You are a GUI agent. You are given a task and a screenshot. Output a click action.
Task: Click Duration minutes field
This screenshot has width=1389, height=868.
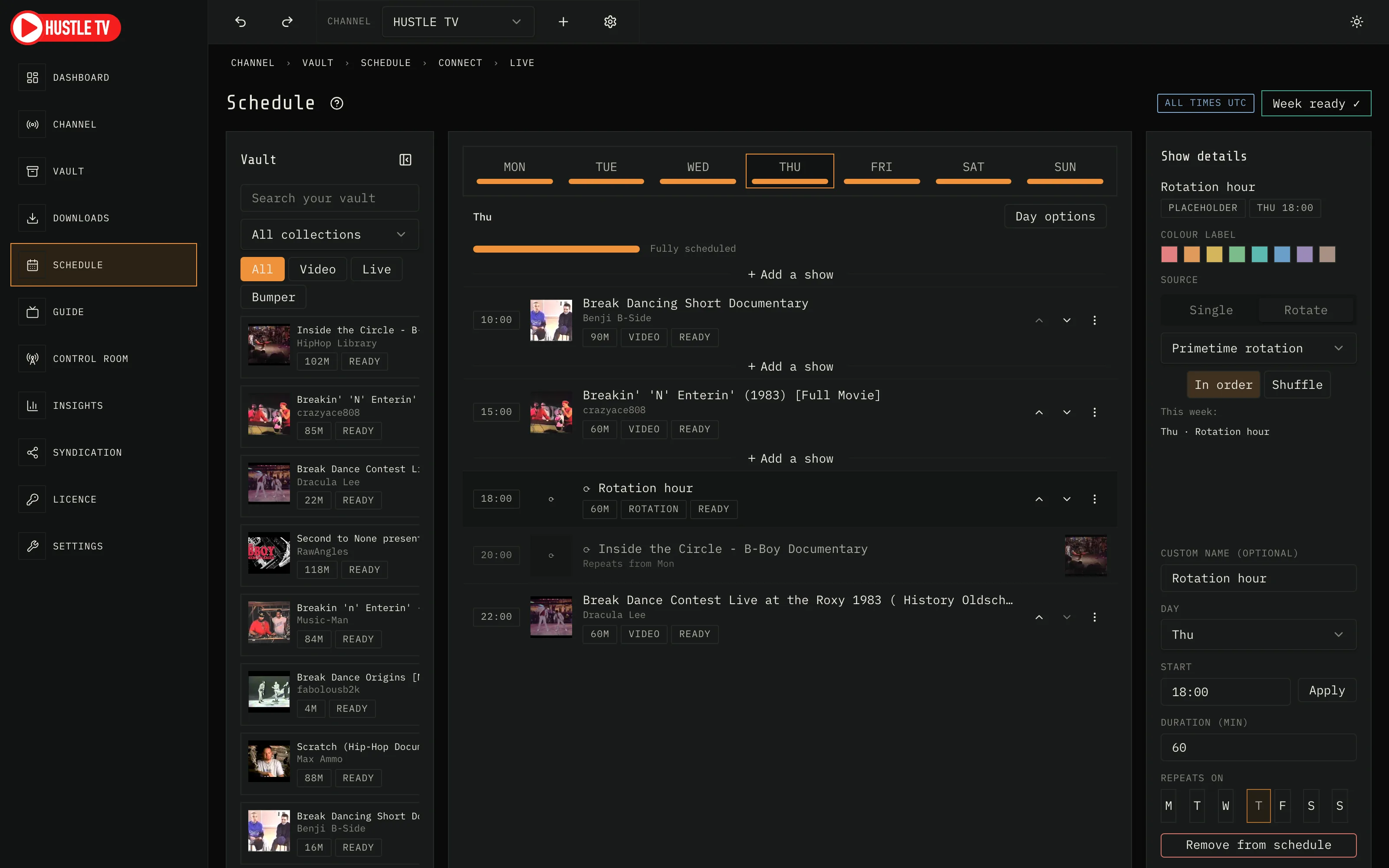pos(1258,747)
